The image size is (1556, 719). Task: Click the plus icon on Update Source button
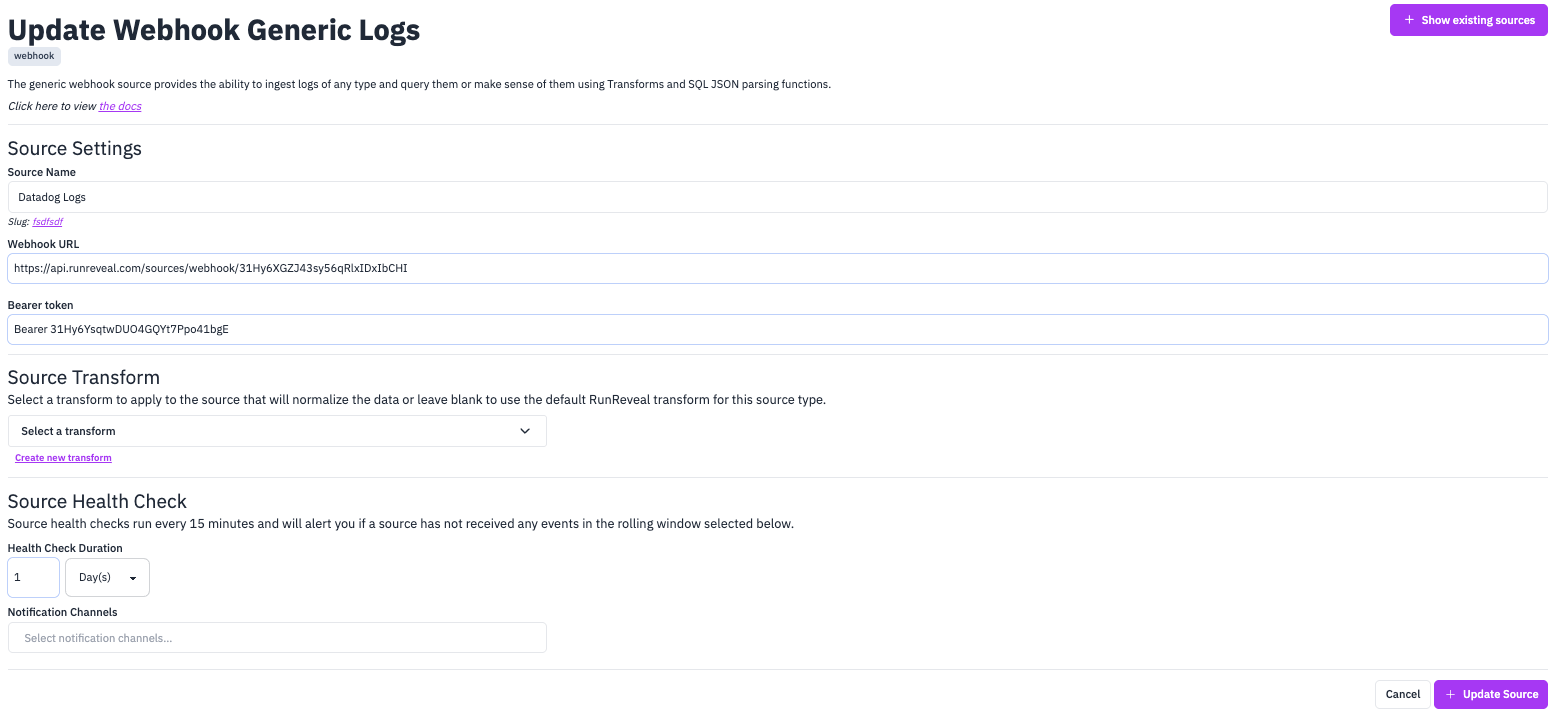point(1451,694)
